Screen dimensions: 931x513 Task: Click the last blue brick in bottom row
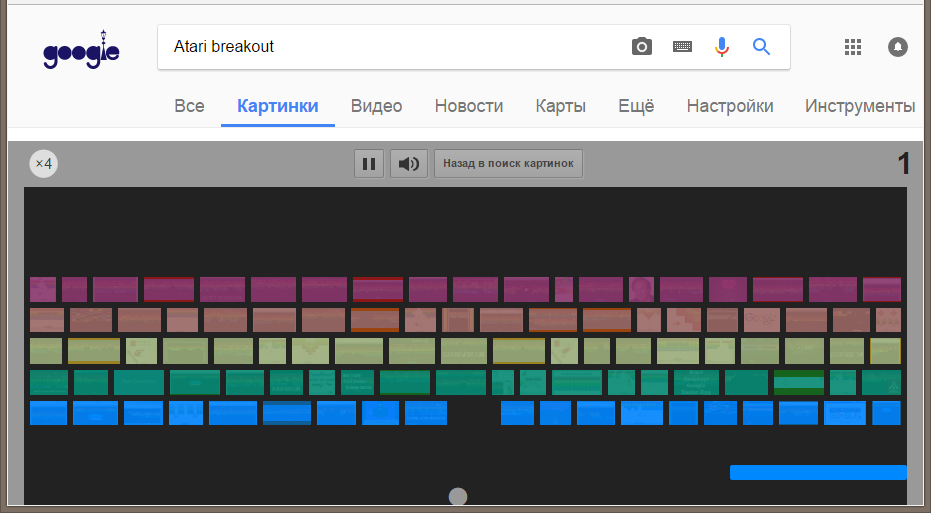point(886,413)
